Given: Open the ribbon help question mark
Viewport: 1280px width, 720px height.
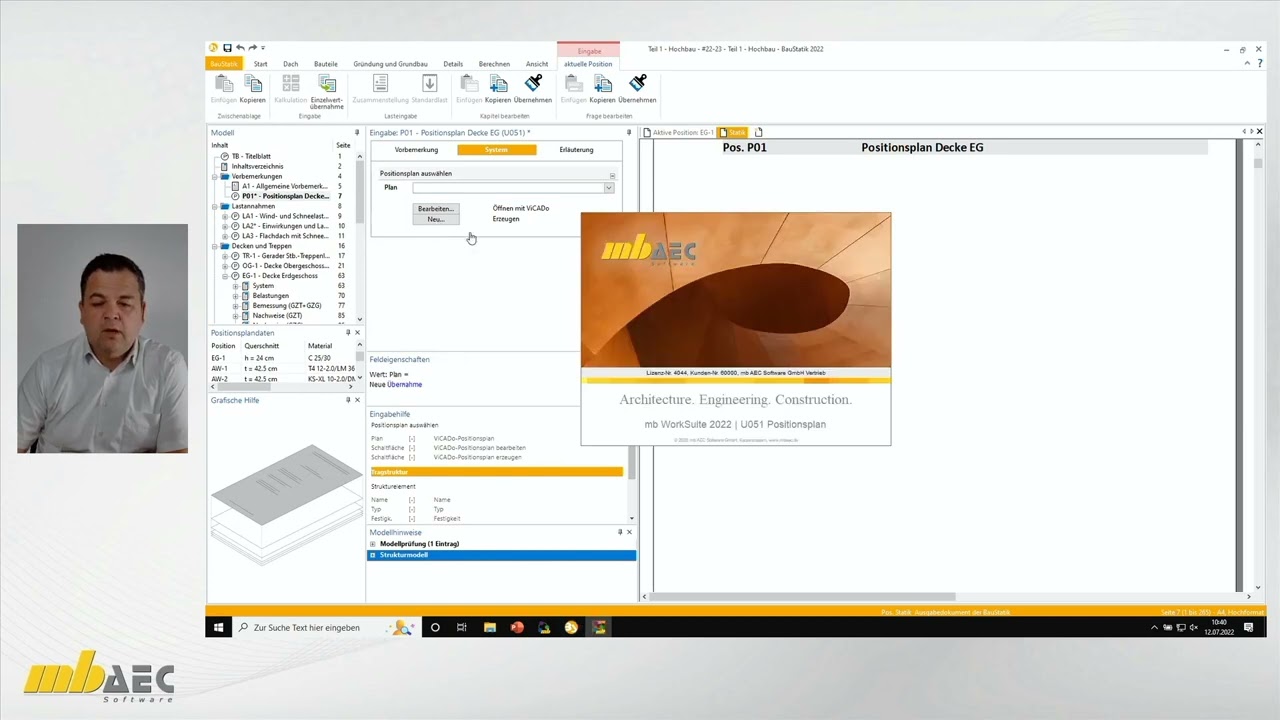Looking at the screenshot, I should pyautogui.click(x=1259, y=64).
